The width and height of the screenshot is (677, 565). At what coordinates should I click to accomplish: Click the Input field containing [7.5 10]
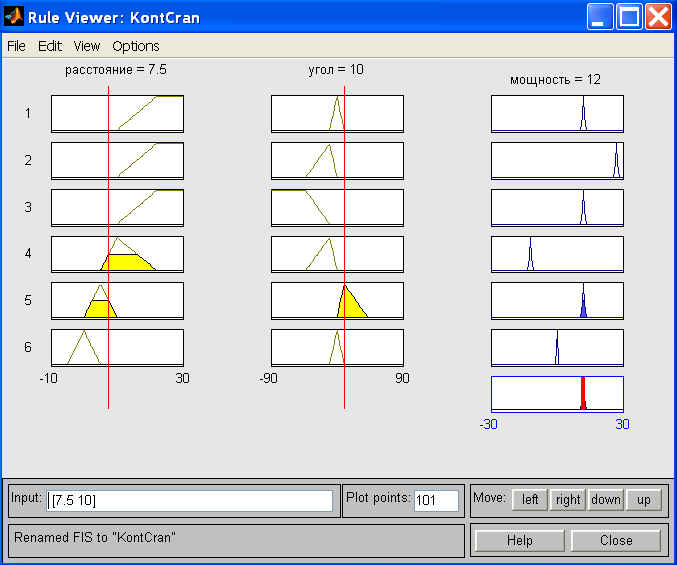pyautogui.click(x=190, y=501)
